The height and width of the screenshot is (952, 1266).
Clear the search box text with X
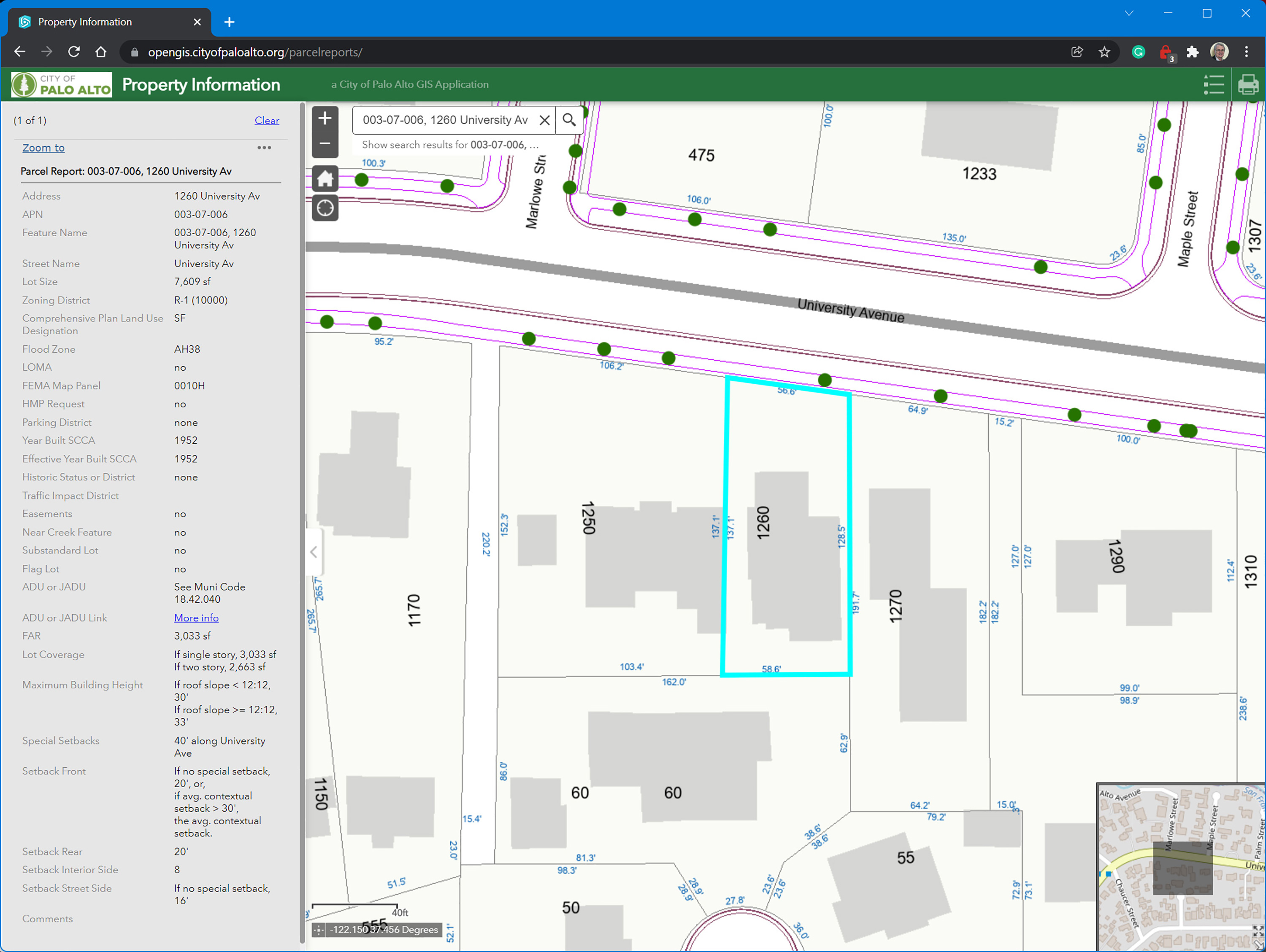click(x=544, y=120)
